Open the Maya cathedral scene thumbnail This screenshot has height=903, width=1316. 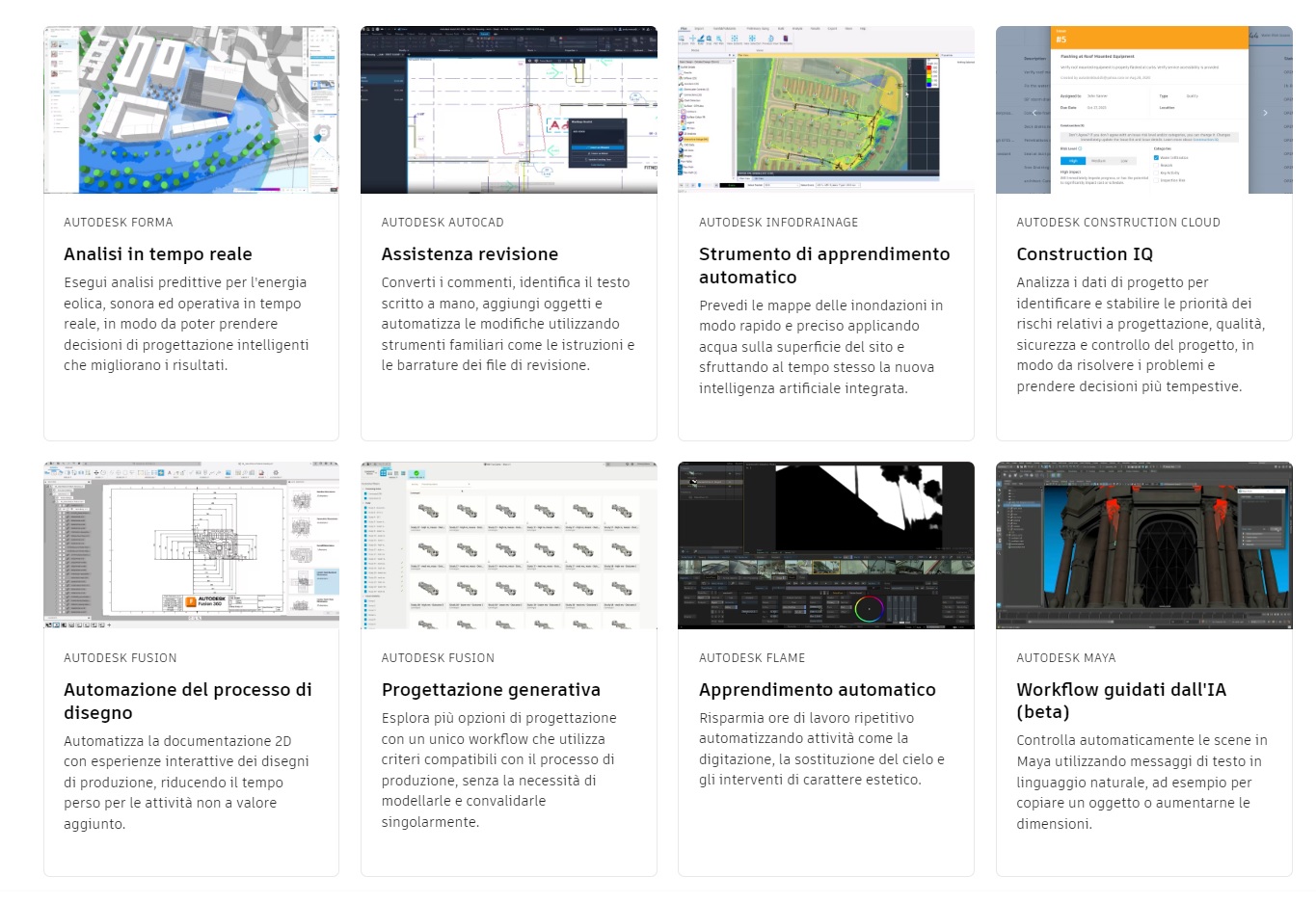[1144, 545]
